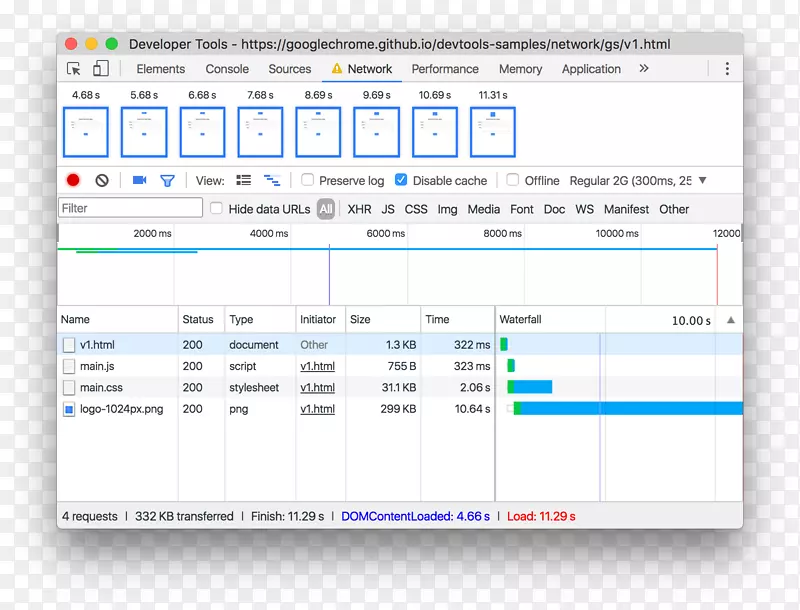Select the 4.68 s screenshot thumbnail
Screen dimensions: 800x610
86,132
